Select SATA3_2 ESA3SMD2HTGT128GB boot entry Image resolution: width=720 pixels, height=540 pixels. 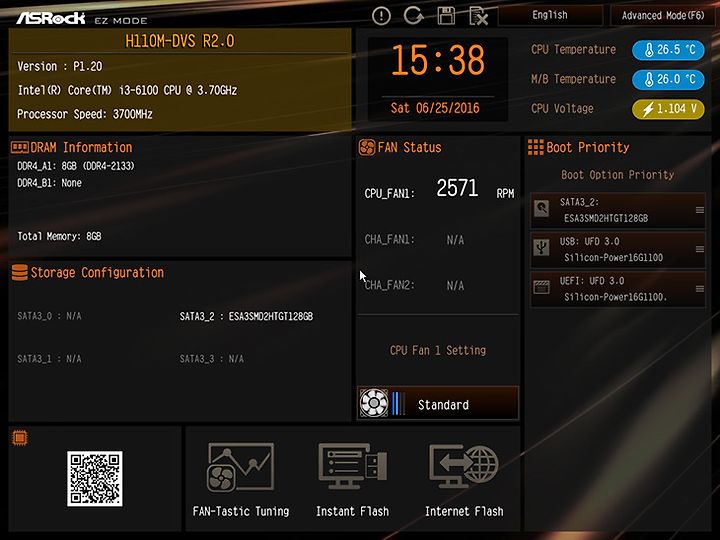[618, 210]
